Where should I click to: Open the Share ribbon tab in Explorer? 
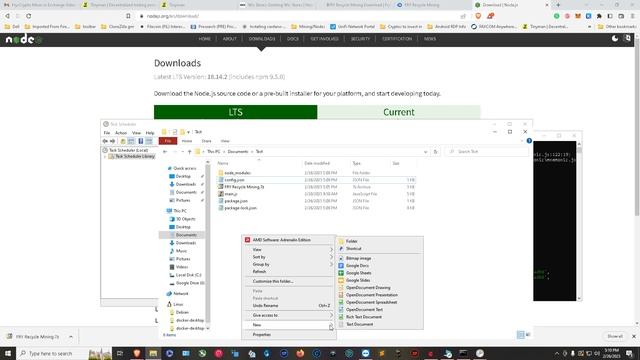pyautogui.click(x=207, y=141)
